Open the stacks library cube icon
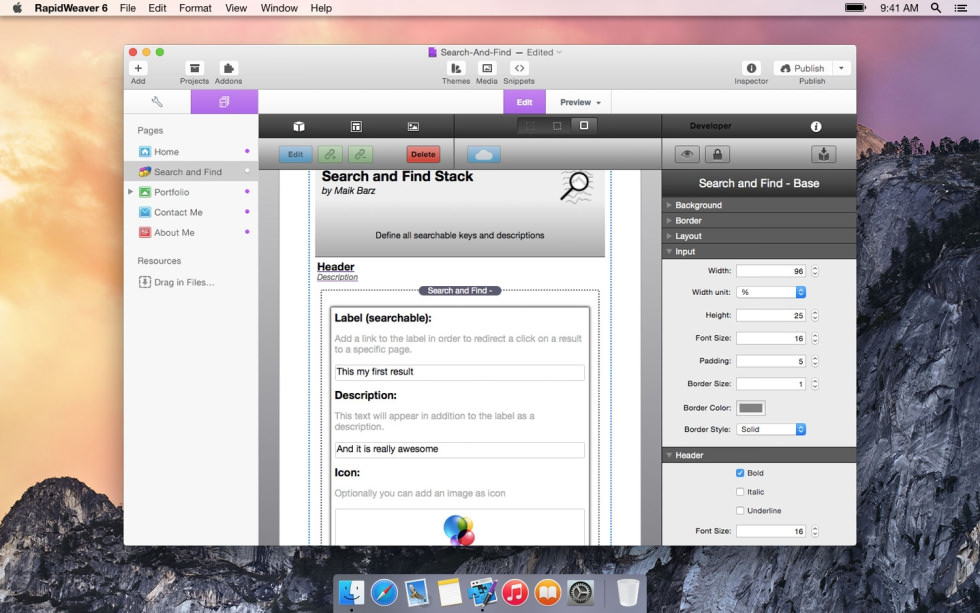This screenshot has width=980, height=613. coord(299,126)
